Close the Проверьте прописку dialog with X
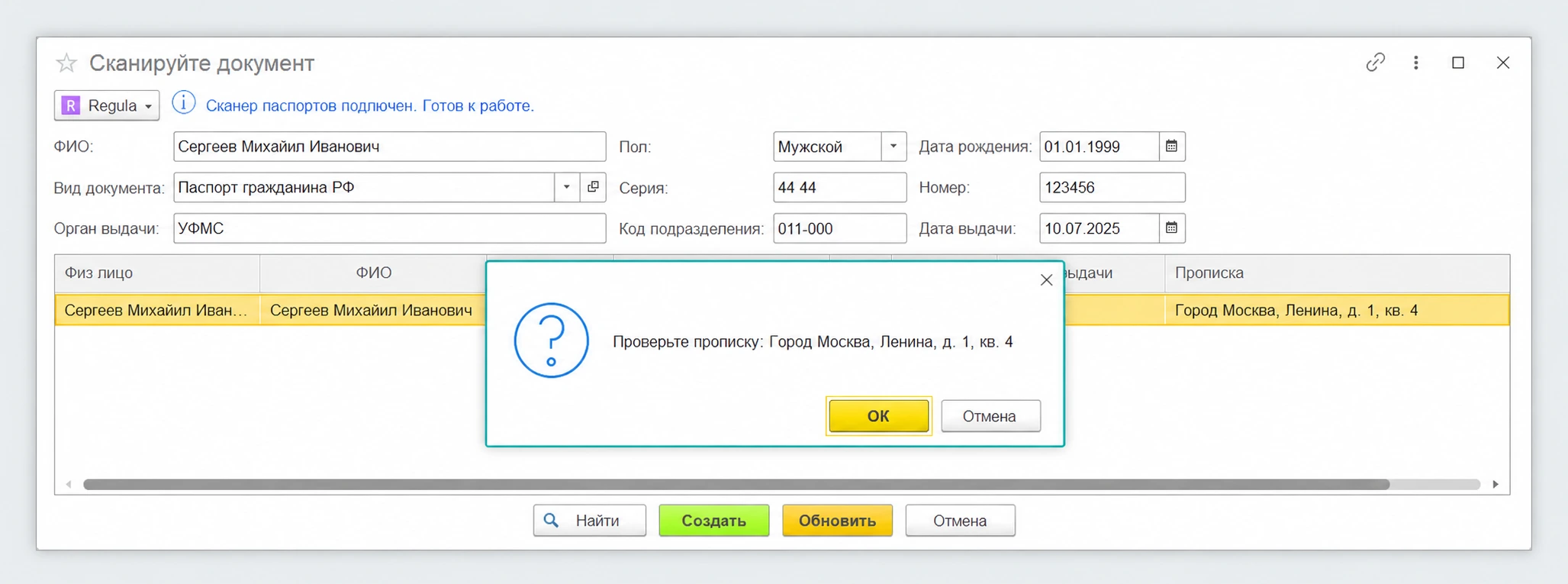Image resolution: width=1568 pixels, height=584 pixels. 1046,280
